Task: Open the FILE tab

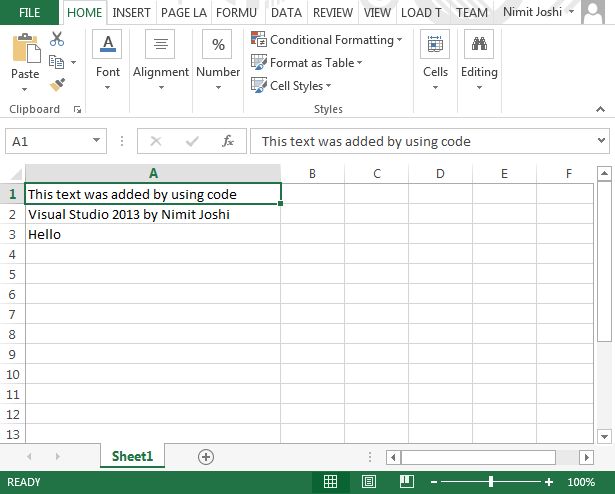Action: (x=29, y=13)
